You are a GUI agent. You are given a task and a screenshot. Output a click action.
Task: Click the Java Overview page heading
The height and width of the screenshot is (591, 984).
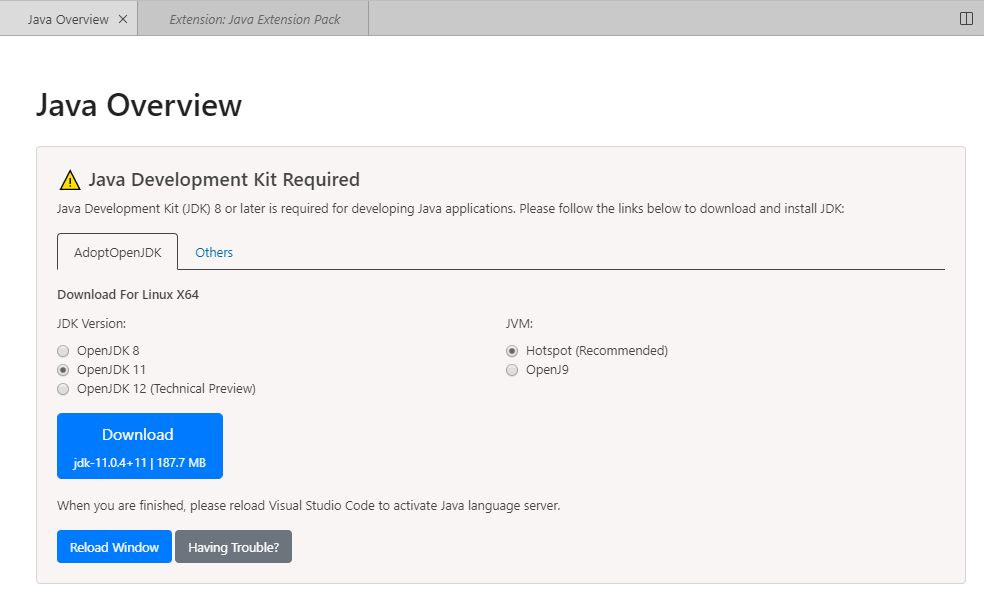(x=139, y=105)
